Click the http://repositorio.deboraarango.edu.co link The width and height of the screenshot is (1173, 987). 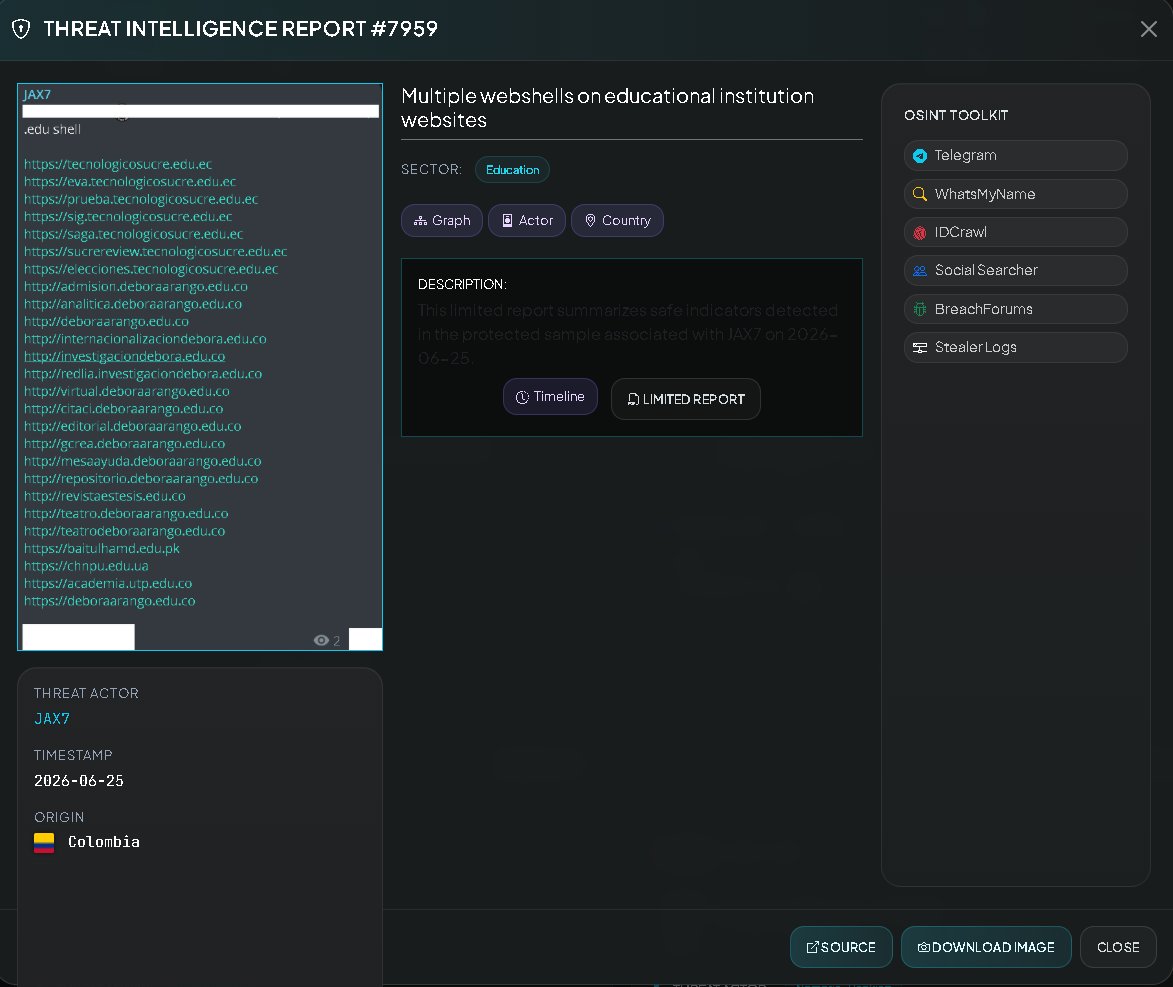point(141,479)
